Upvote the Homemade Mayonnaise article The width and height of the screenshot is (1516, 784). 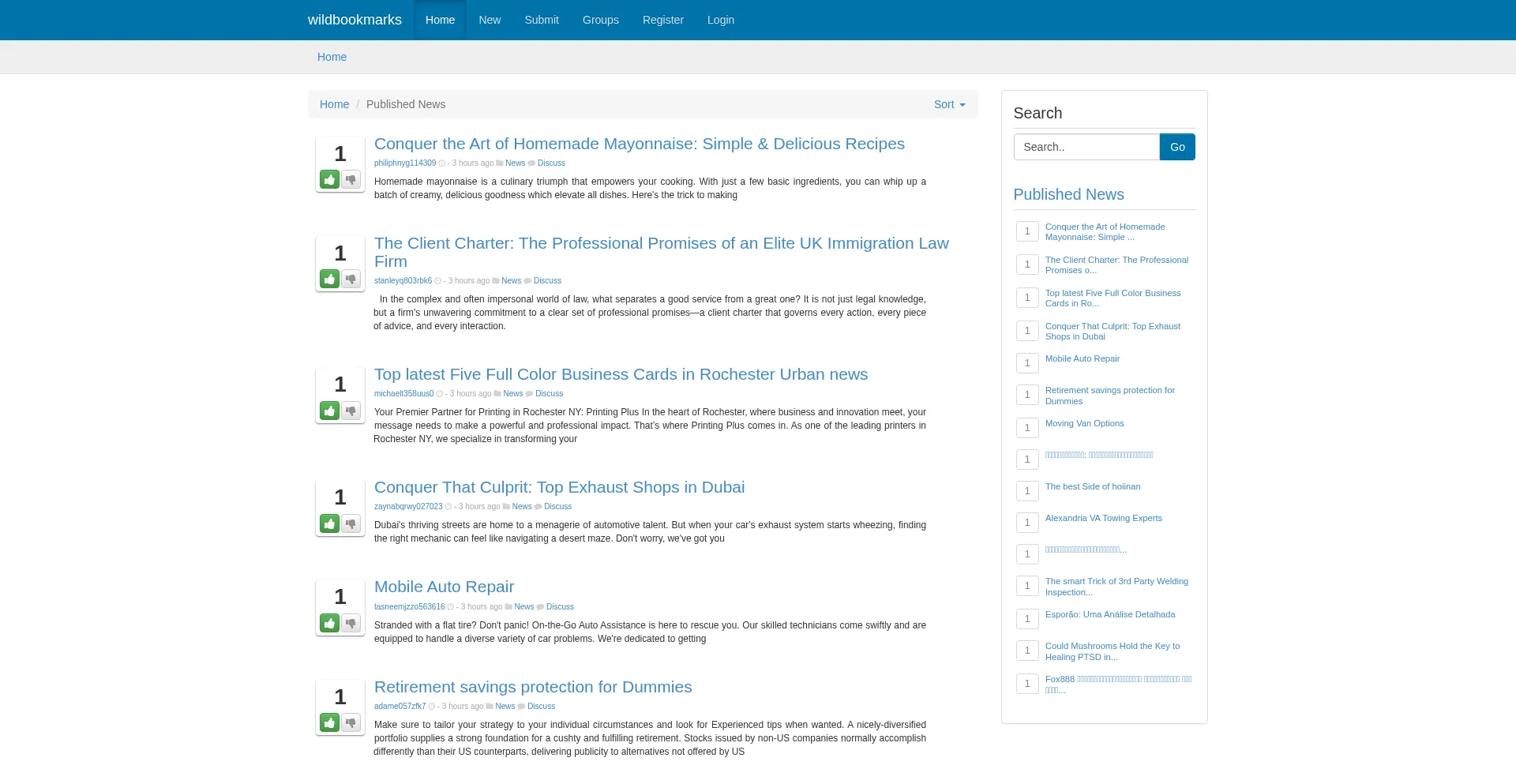click(x=329, y=180)
